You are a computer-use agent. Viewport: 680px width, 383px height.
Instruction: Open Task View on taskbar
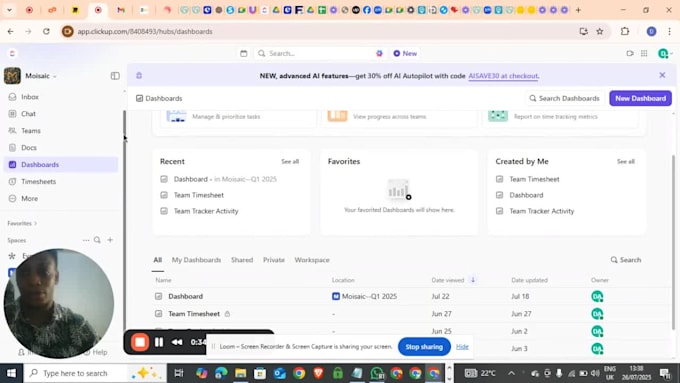click(179, 373)
